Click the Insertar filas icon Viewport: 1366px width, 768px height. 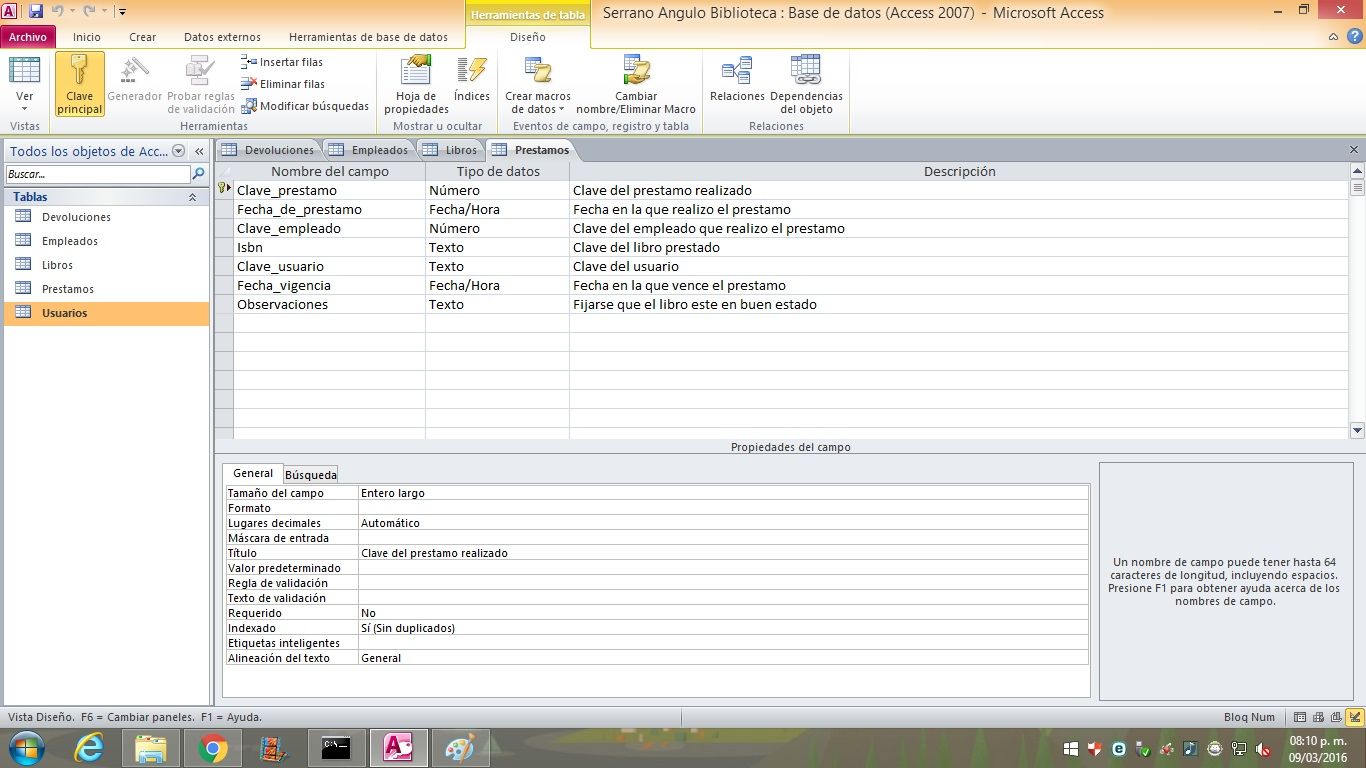point(250,62)
